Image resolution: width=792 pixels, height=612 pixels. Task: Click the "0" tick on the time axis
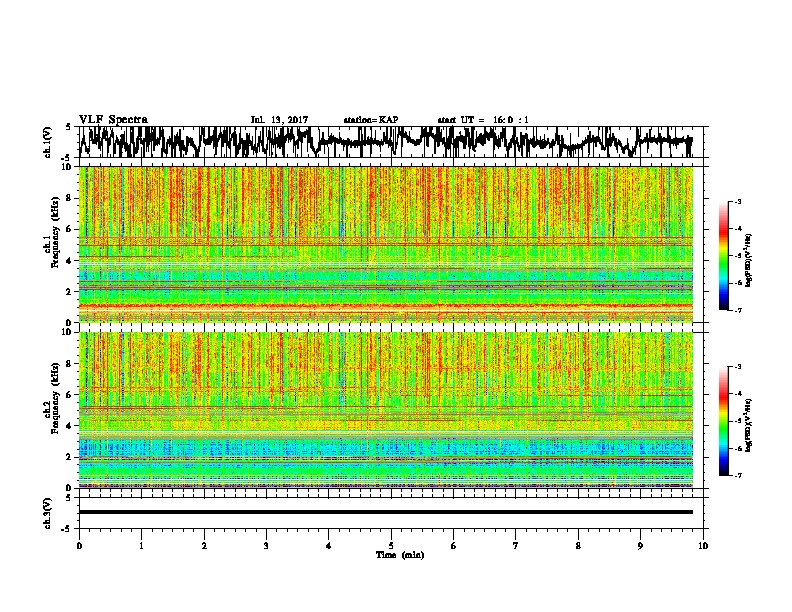coord(79,545)
